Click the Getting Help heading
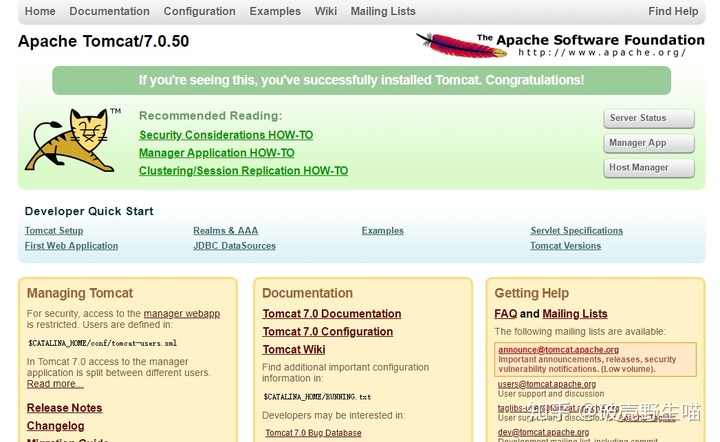The image size is (720, 442). click(x=532, y=293)
